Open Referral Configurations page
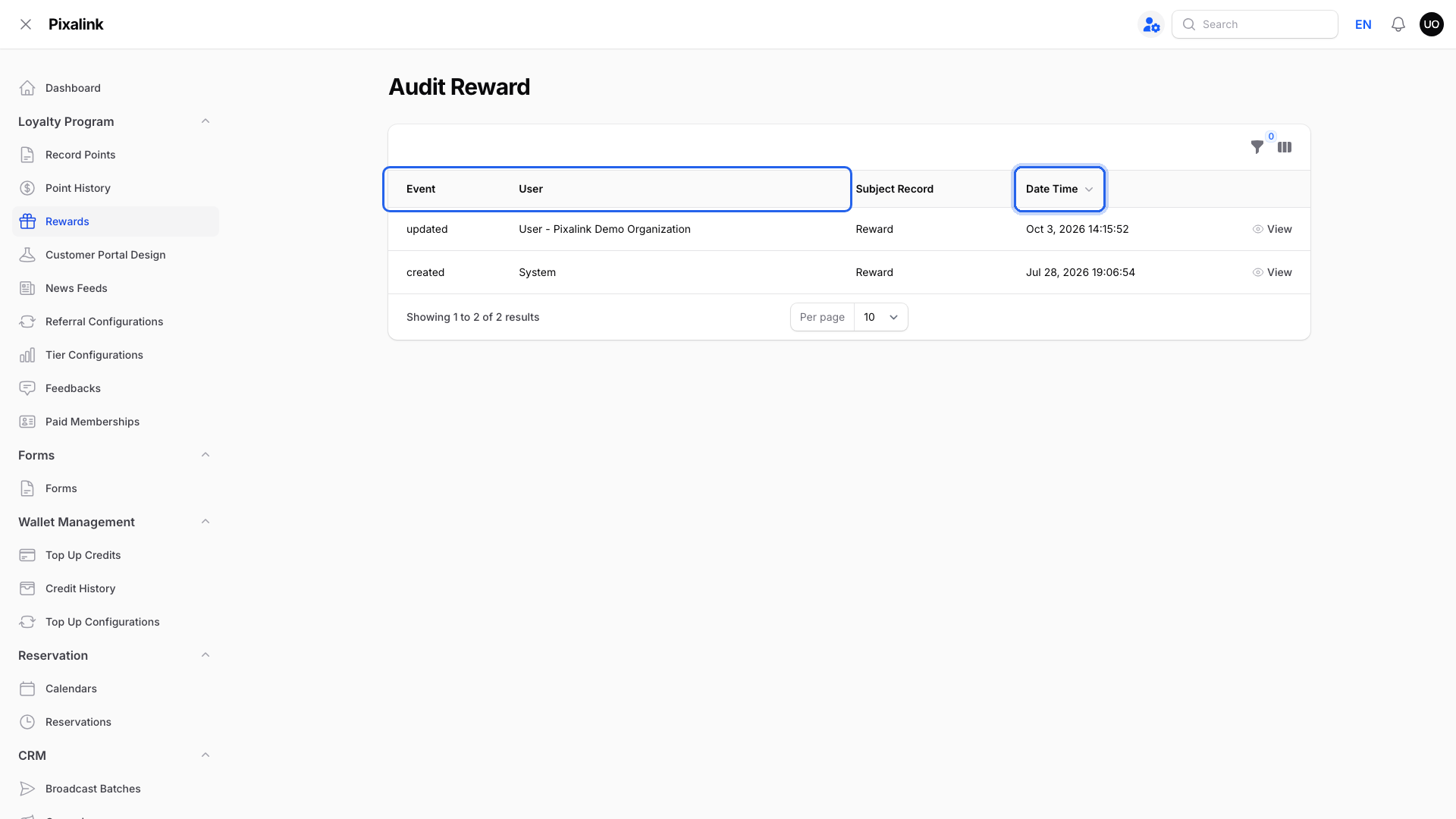Viewport: 1456px width, 819px height. point(115,322)
